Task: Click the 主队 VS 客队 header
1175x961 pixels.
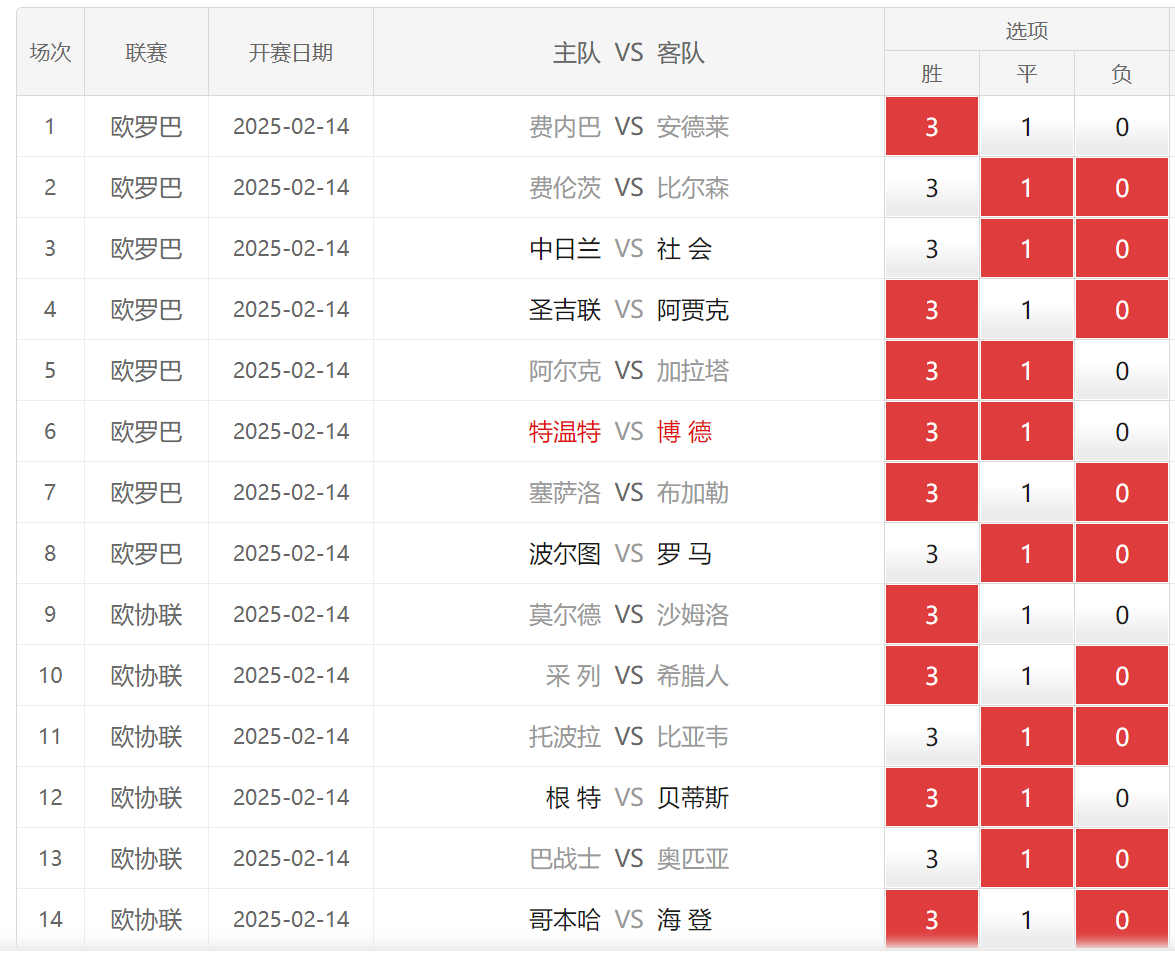Action: point(629,52)
